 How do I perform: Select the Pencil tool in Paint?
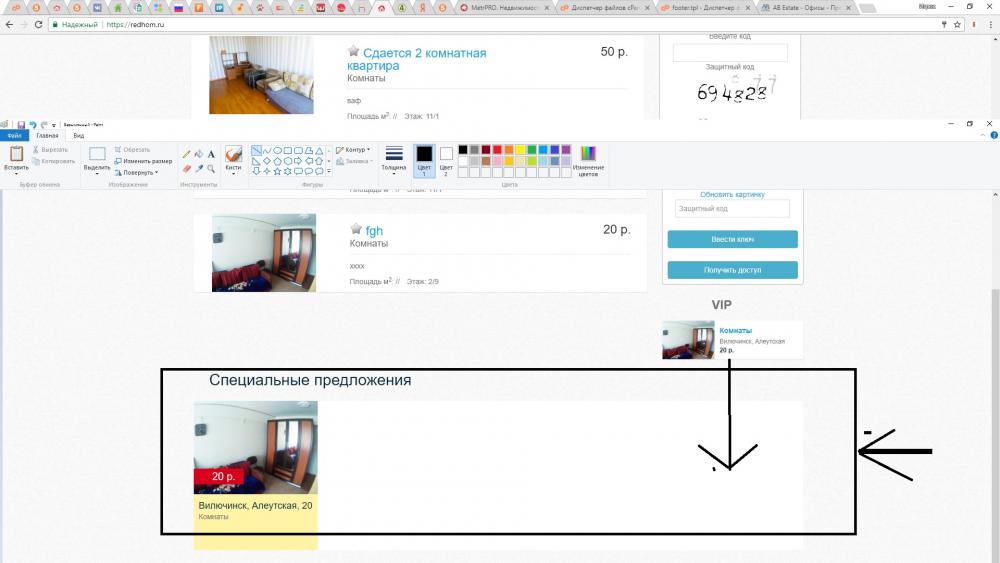click(x=186, y=154)
